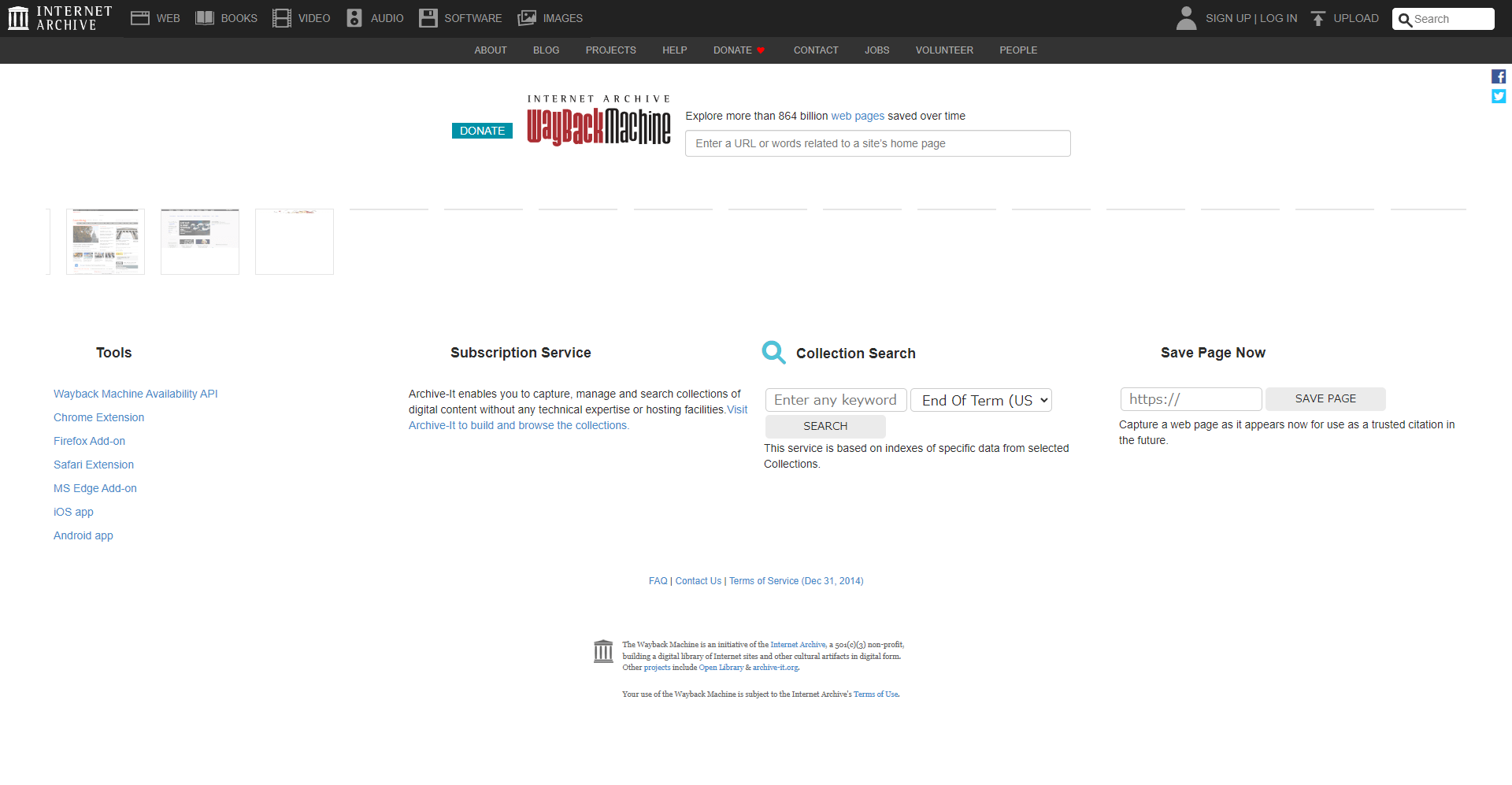Open the JOBS menu item

pyautogui.click(x=876, y=50)
